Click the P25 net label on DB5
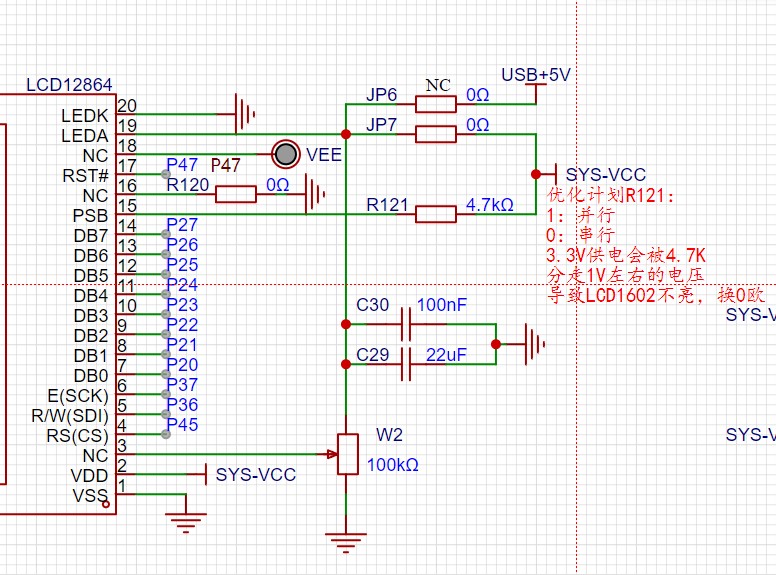The image size is (776, 575). pyautogui.click(x=182, y=265)
